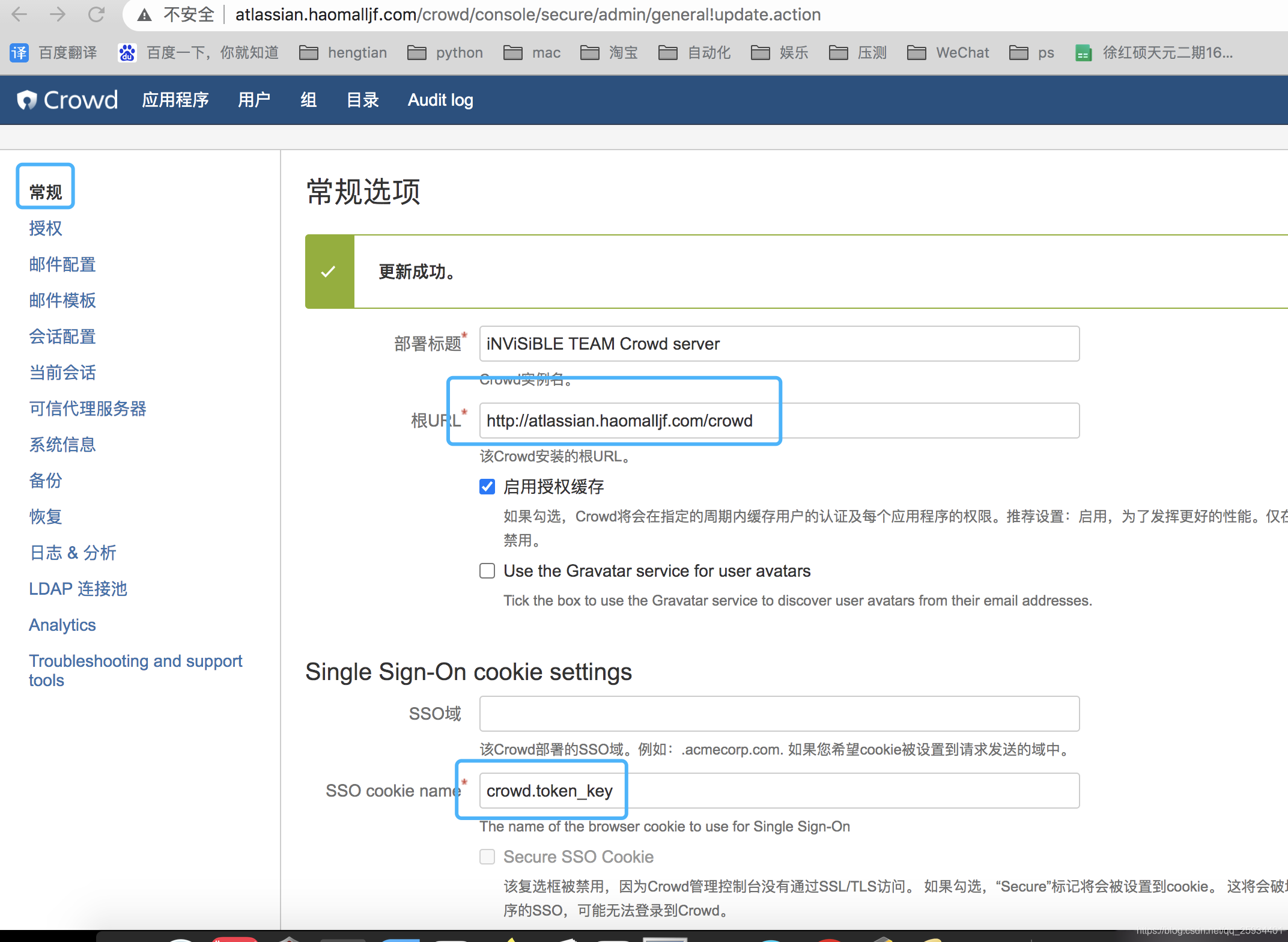Open the 淘宝 bookmark folder
This screenshot has width=1288, height=942.
pos(609,53)
